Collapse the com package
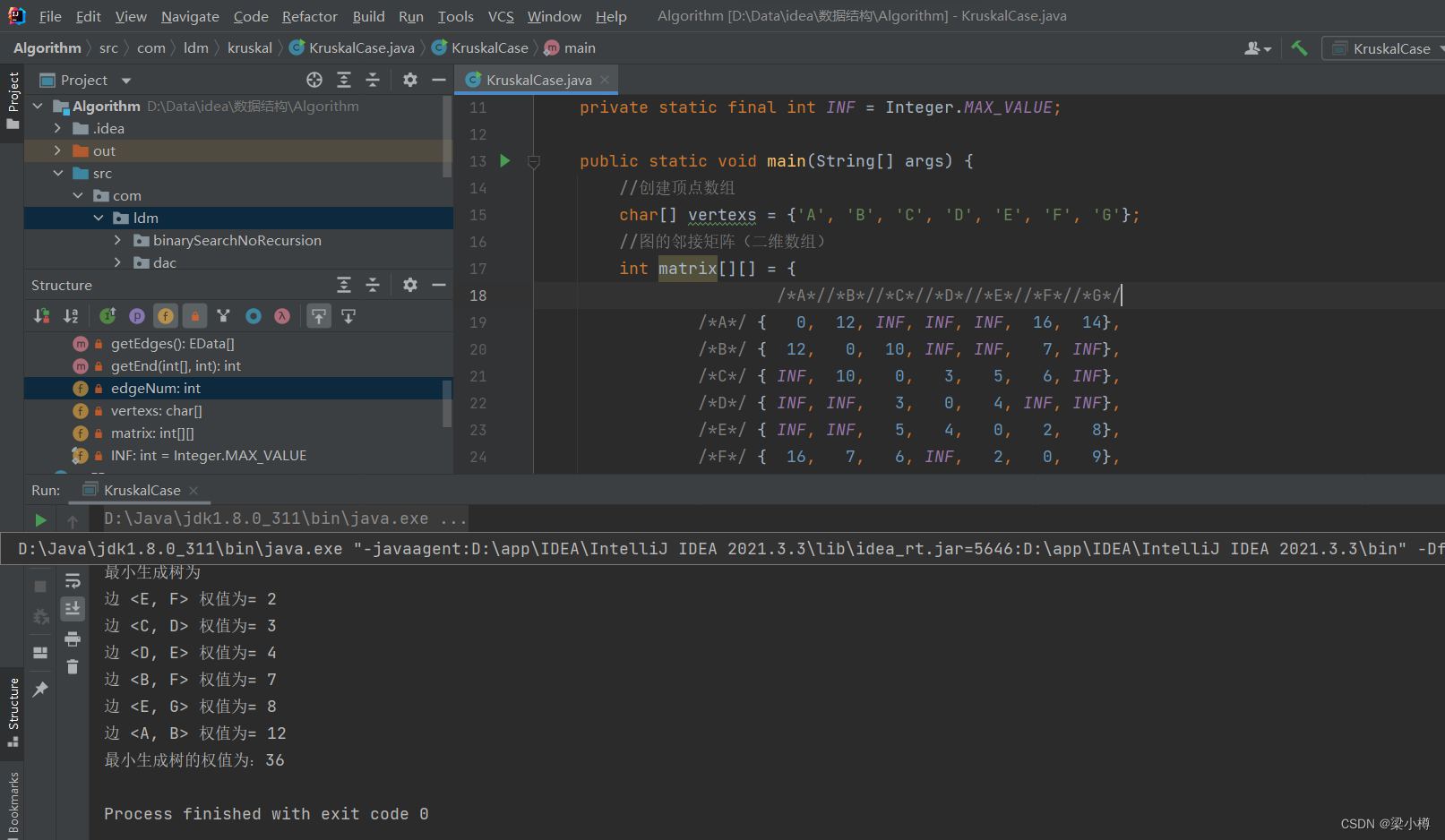 tap(78, 195)
